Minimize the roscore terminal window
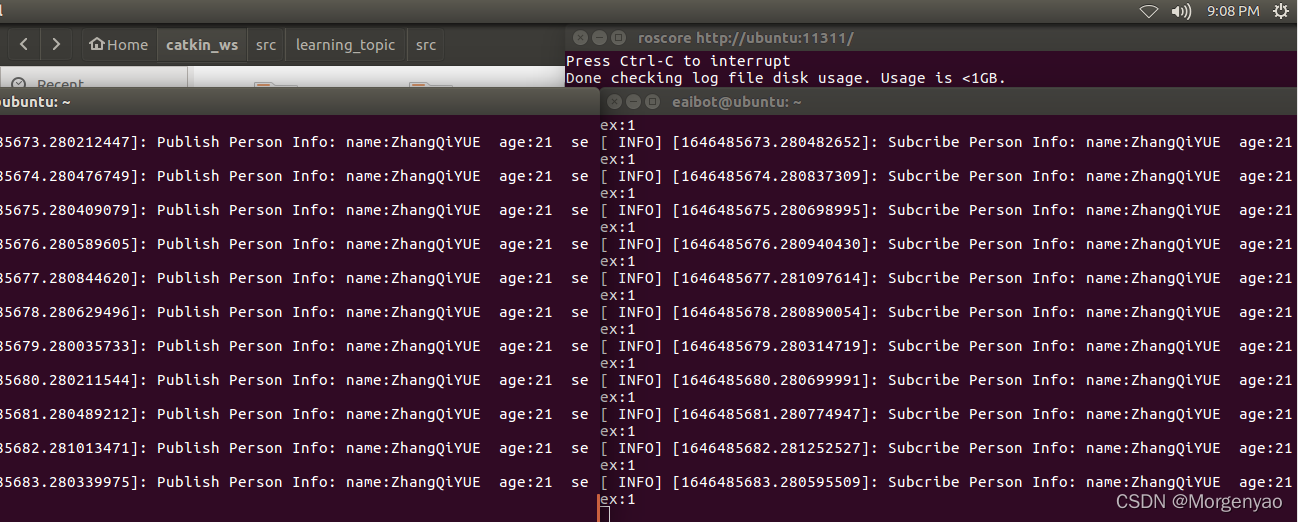Screen dimensions: 1298x522 click(x=599, y=38)
